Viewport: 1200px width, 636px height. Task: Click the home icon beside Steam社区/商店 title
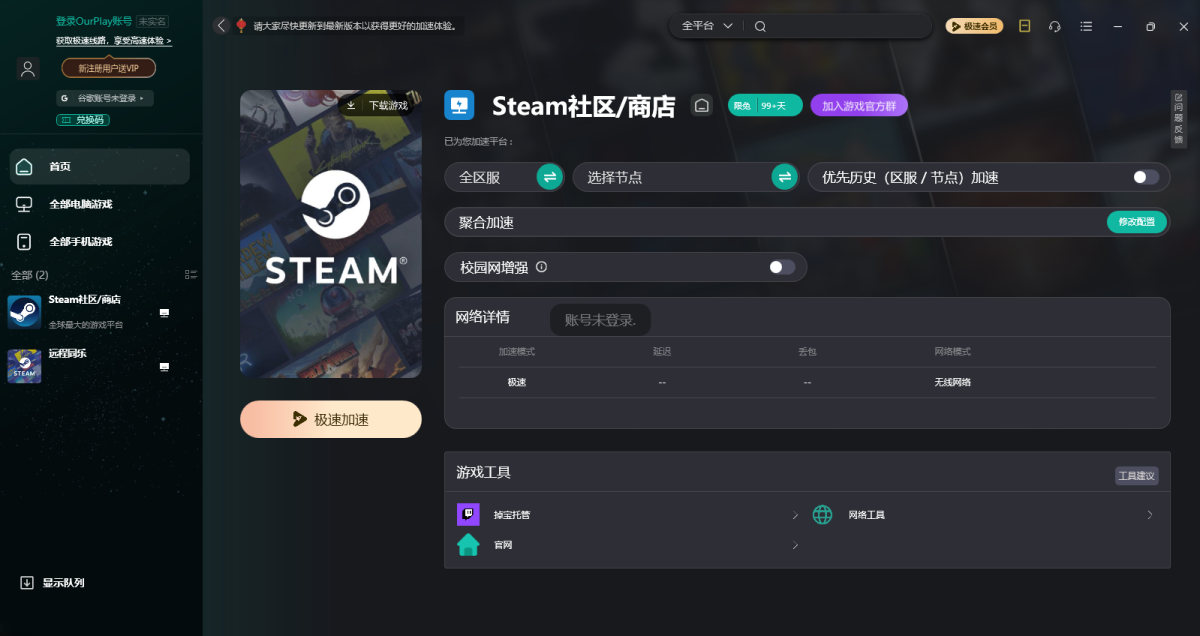[x=702, y=105]
